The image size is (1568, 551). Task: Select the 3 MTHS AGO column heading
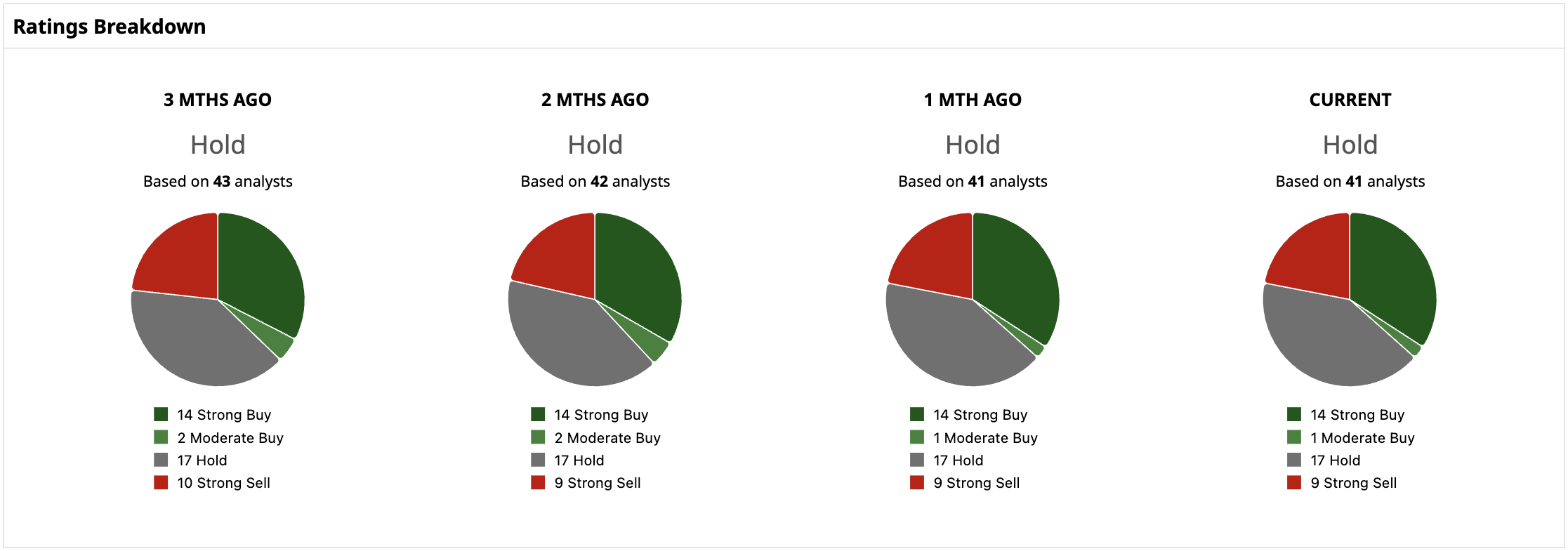point(218,100)
